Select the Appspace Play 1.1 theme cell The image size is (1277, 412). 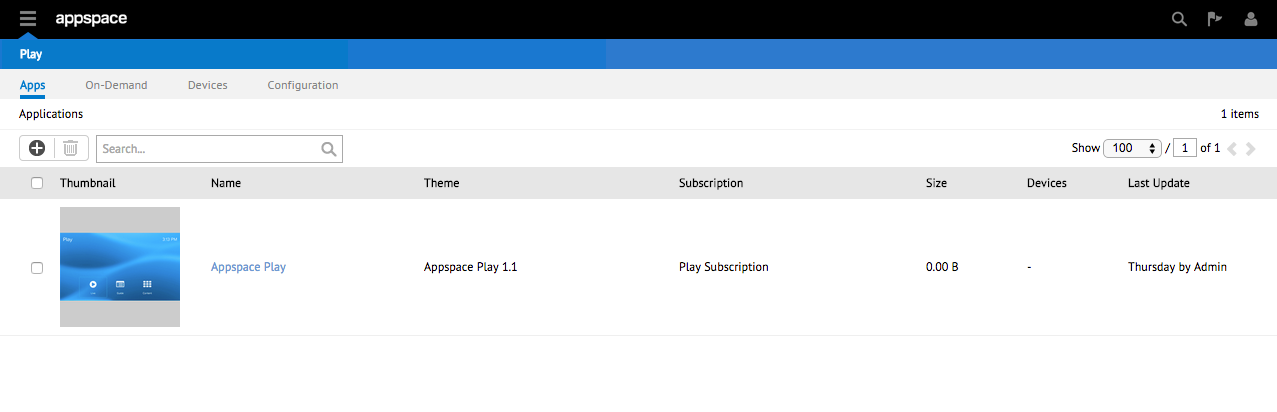coord(471,267)
